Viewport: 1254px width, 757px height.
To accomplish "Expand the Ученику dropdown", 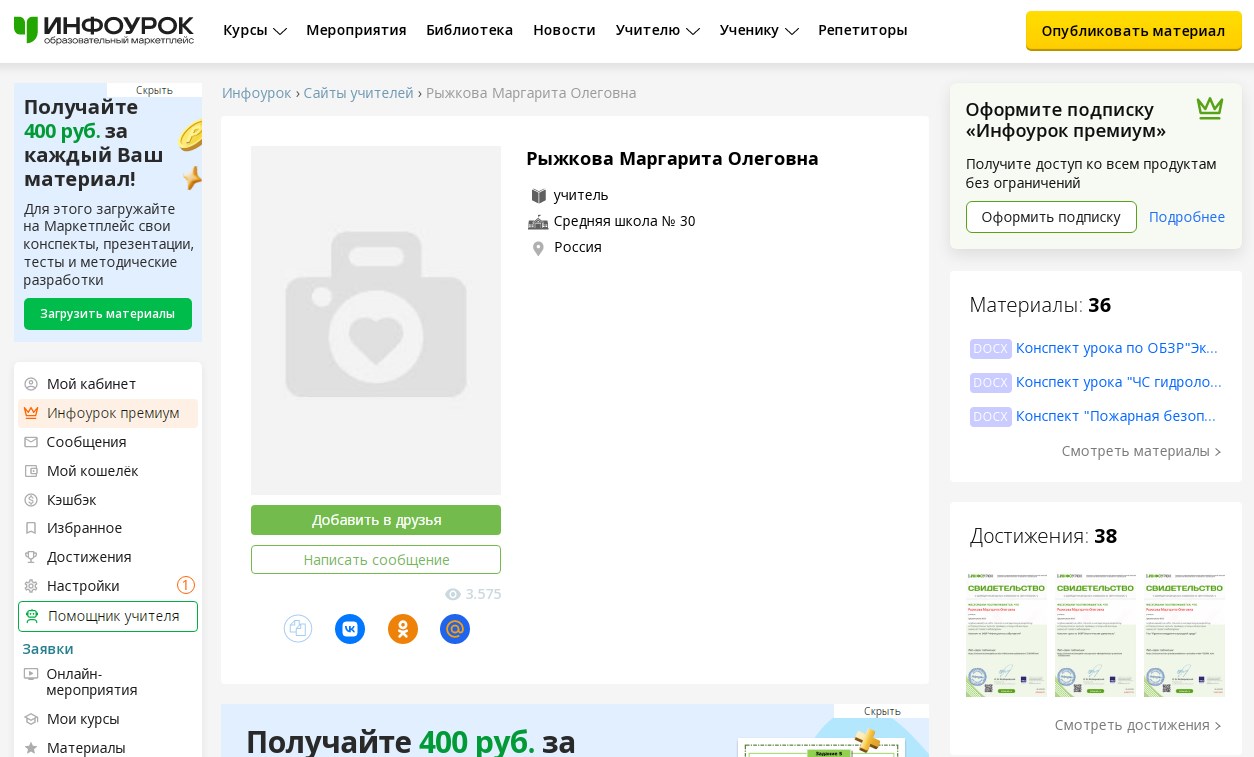I will coord(759,30).
